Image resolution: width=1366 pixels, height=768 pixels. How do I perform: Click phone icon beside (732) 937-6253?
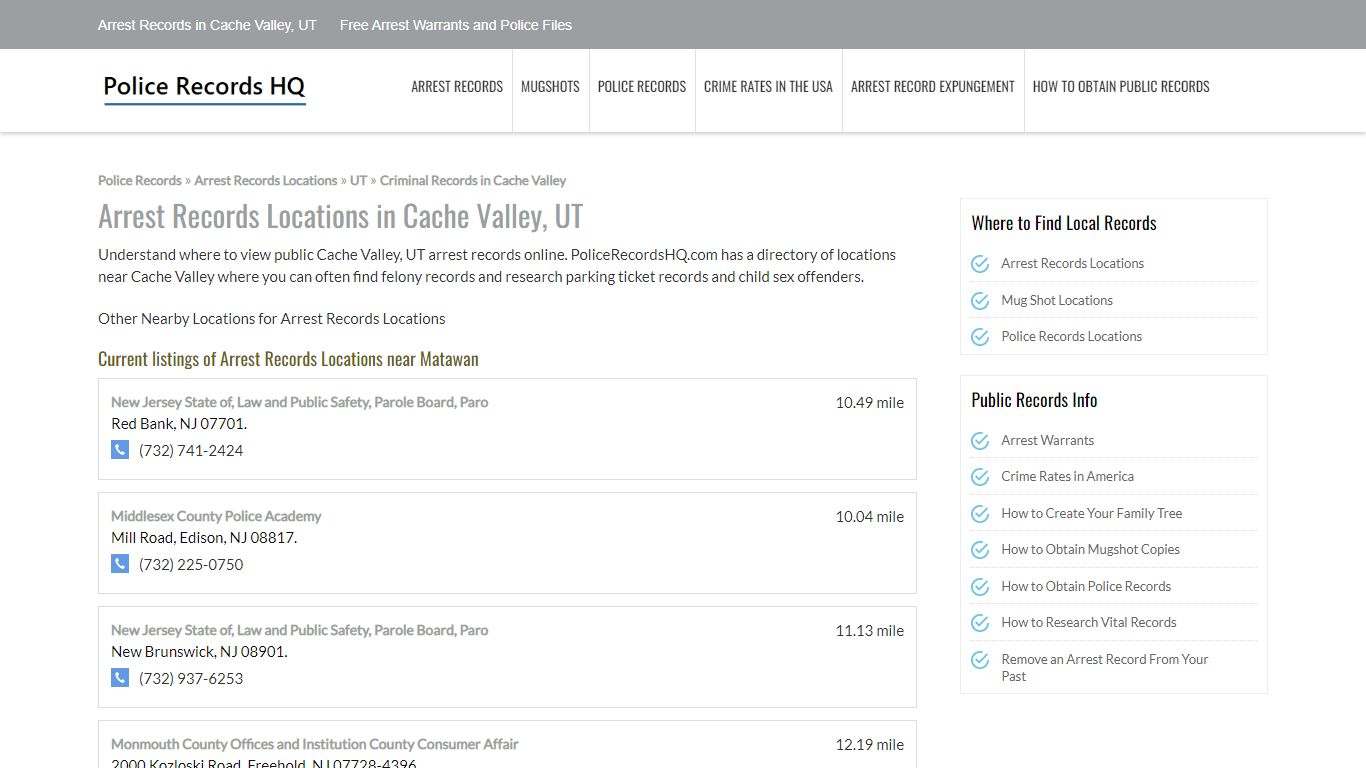pyautogui.click(x=120, y=678)
